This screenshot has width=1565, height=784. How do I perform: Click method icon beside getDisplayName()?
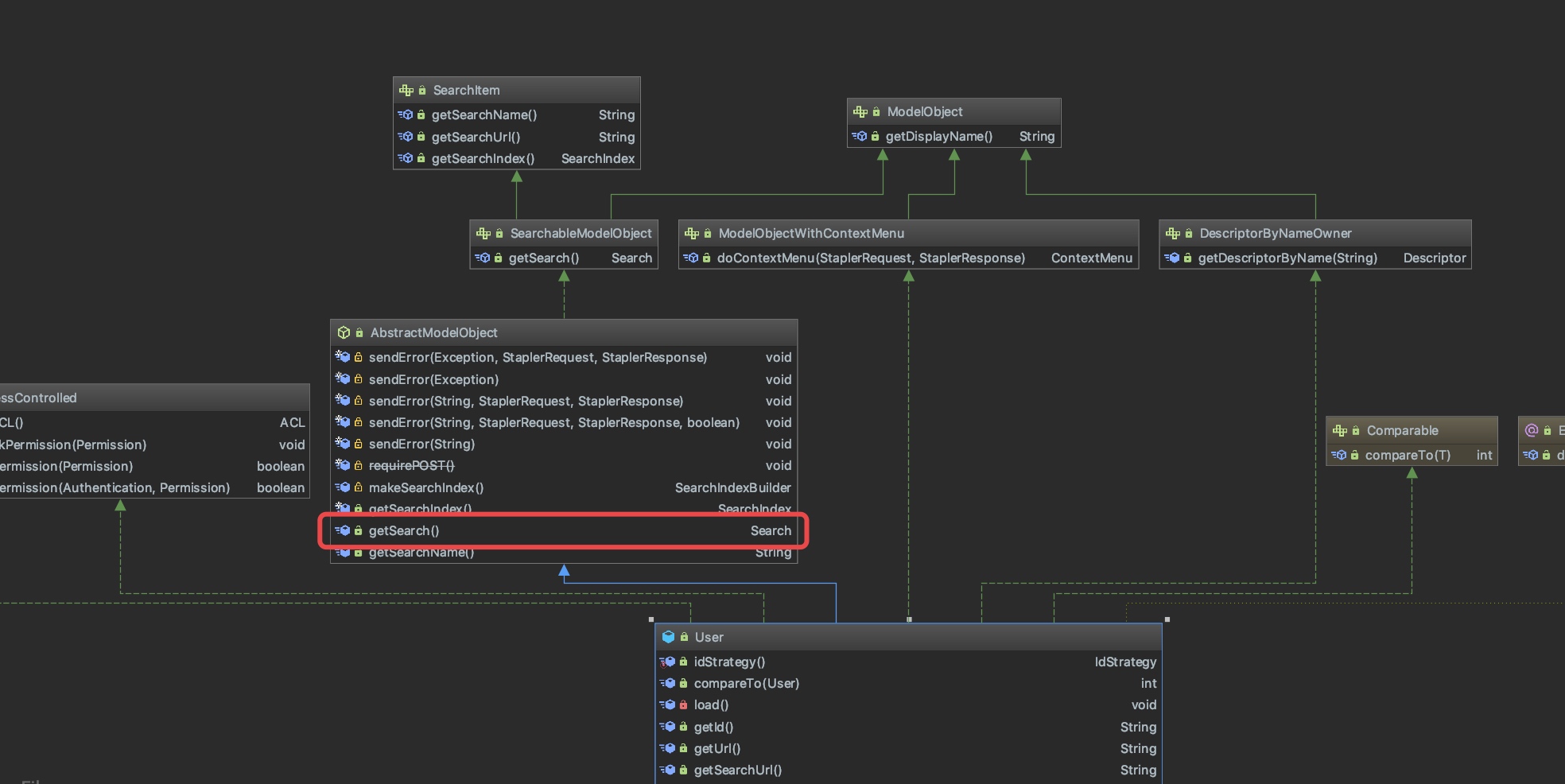click(x=860, y=136)
